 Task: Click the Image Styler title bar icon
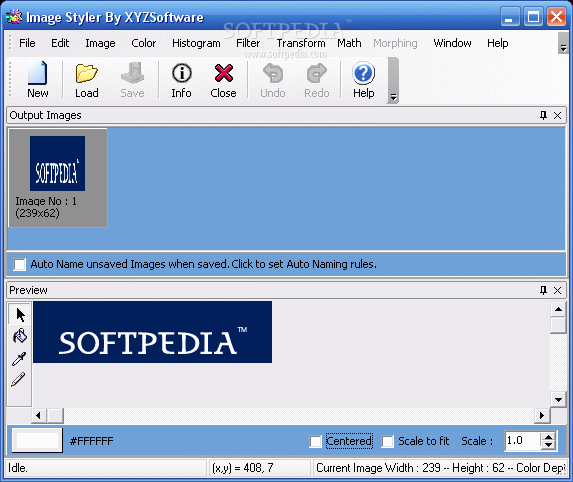(14, 17)
